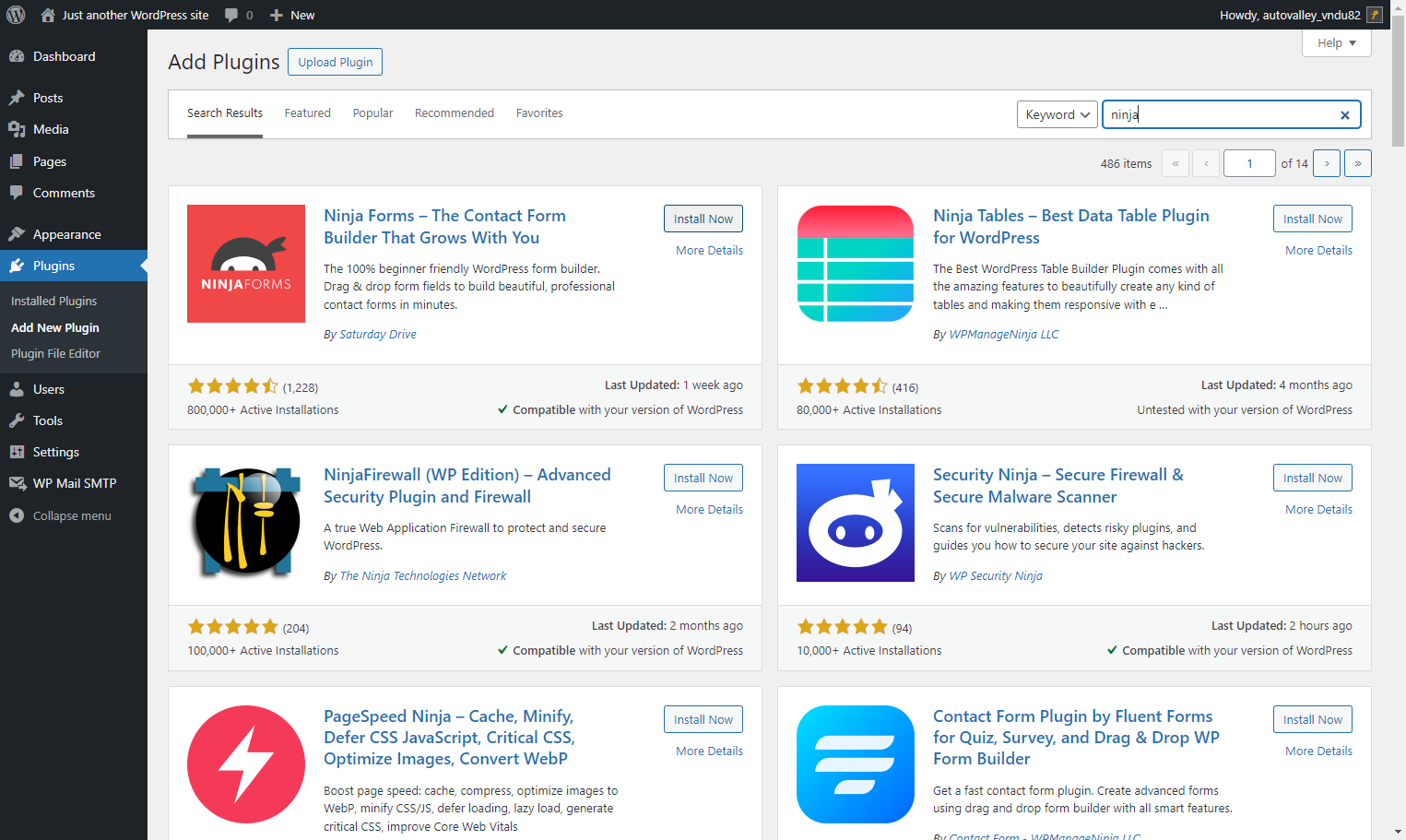Install the Ninja Forms plugin
Image resolution: width=1406 pixels, height=840 pixels.
point(703,219)
